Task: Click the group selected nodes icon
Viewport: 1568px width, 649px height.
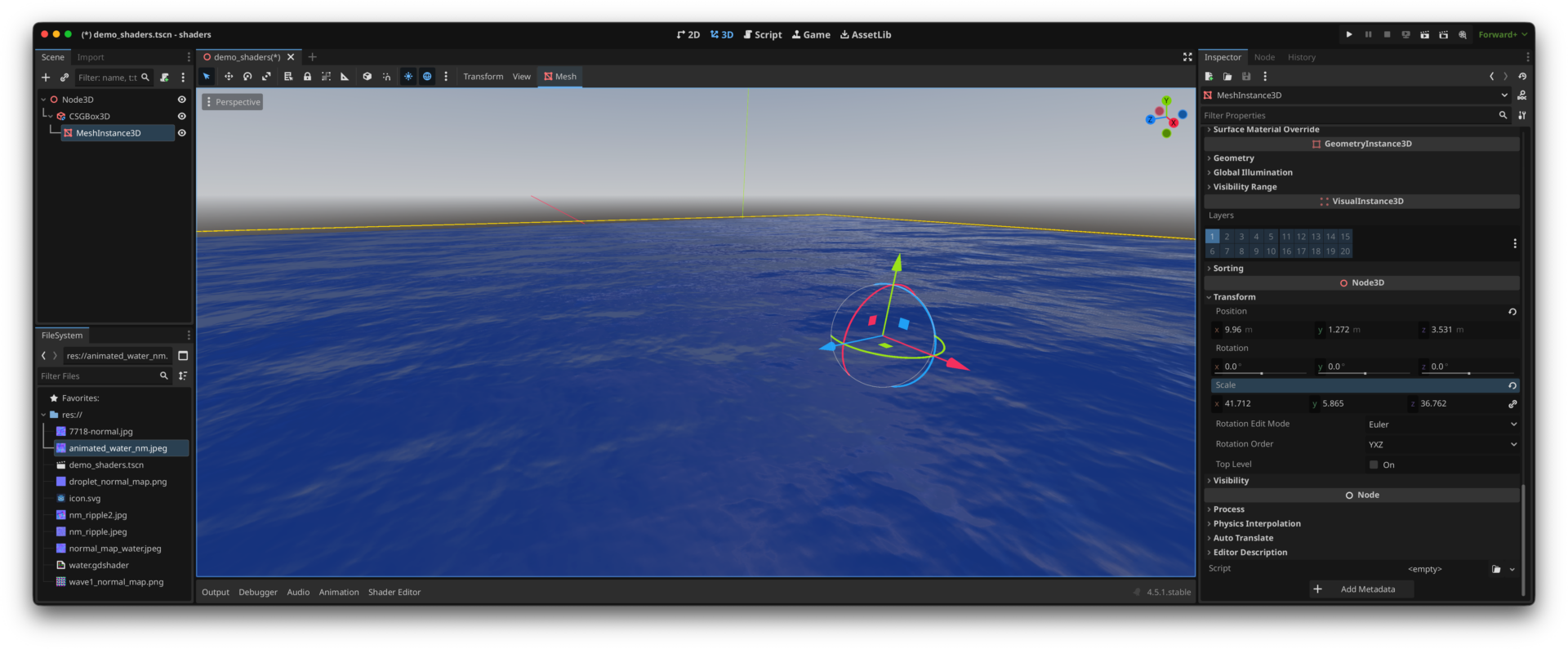Action: coord(326,77)
